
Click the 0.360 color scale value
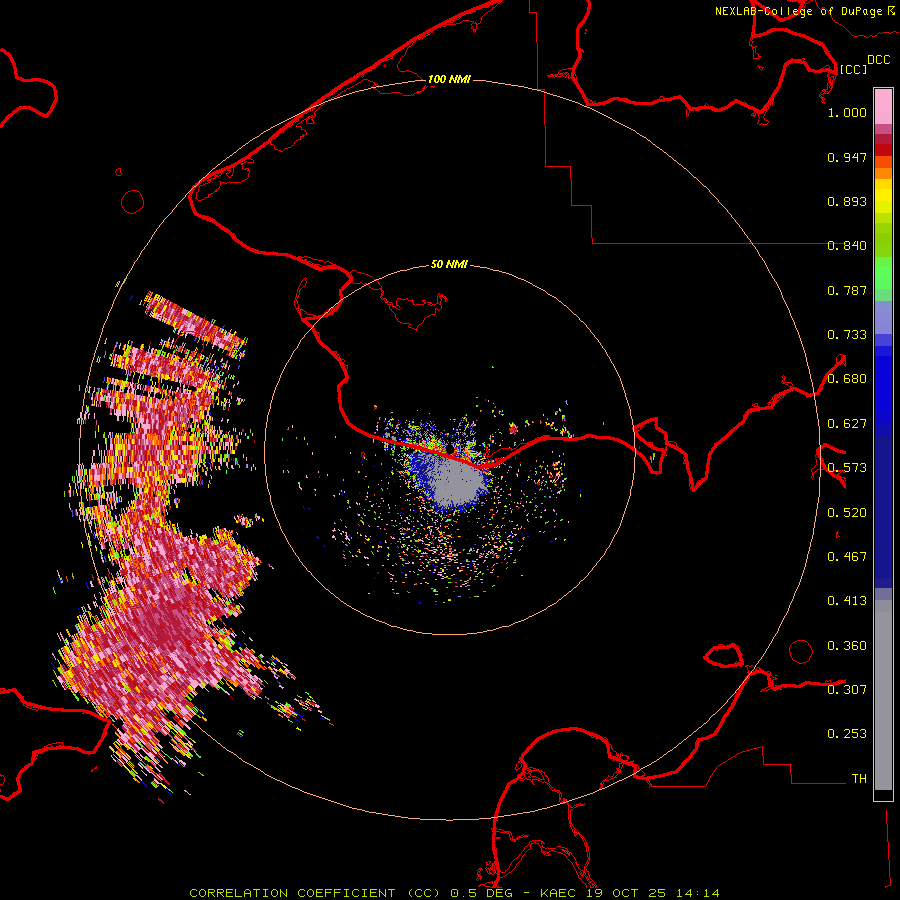tap(847, 646)
